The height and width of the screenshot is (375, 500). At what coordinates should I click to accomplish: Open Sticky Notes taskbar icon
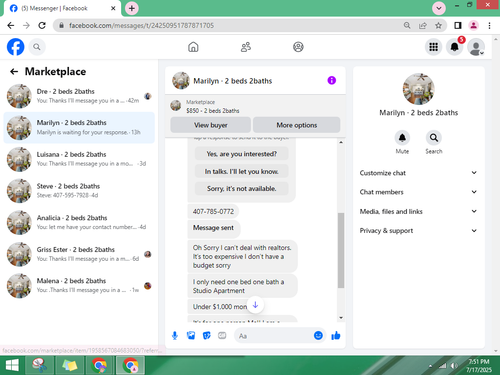point(70,365)
